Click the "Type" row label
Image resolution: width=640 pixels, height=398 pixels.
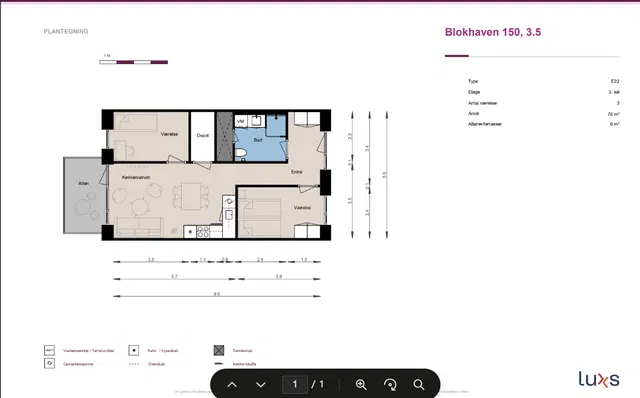click(473, 81)
